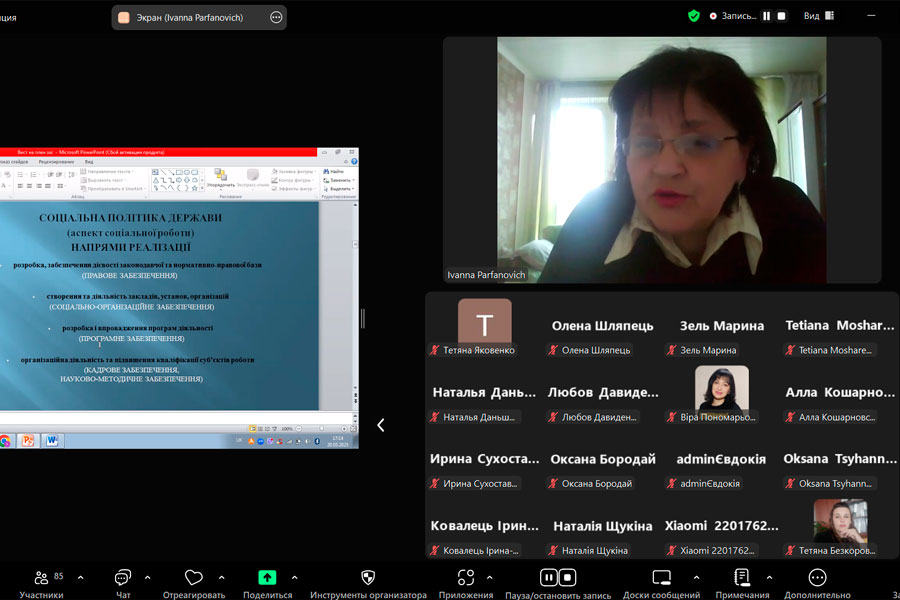The height and width of the screenshot is (600, 900).
Task: Select the Віра Пономарьо participant photo tile
Action: pyautogui.click(x=721, y=393)
